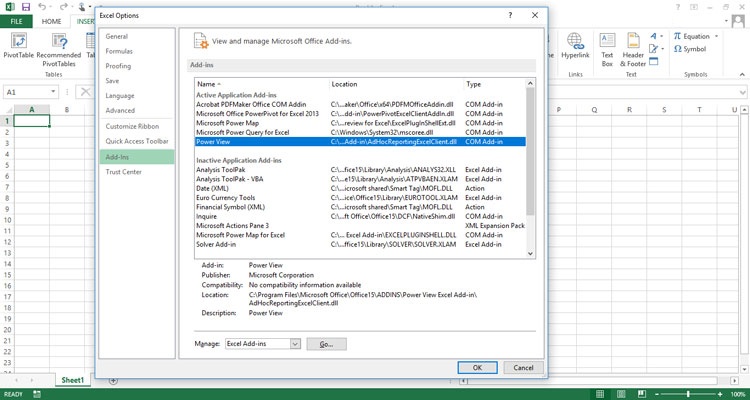Click OK in Excel Options
This screenshot has width=750, height=400.
[x=477, y=367]
